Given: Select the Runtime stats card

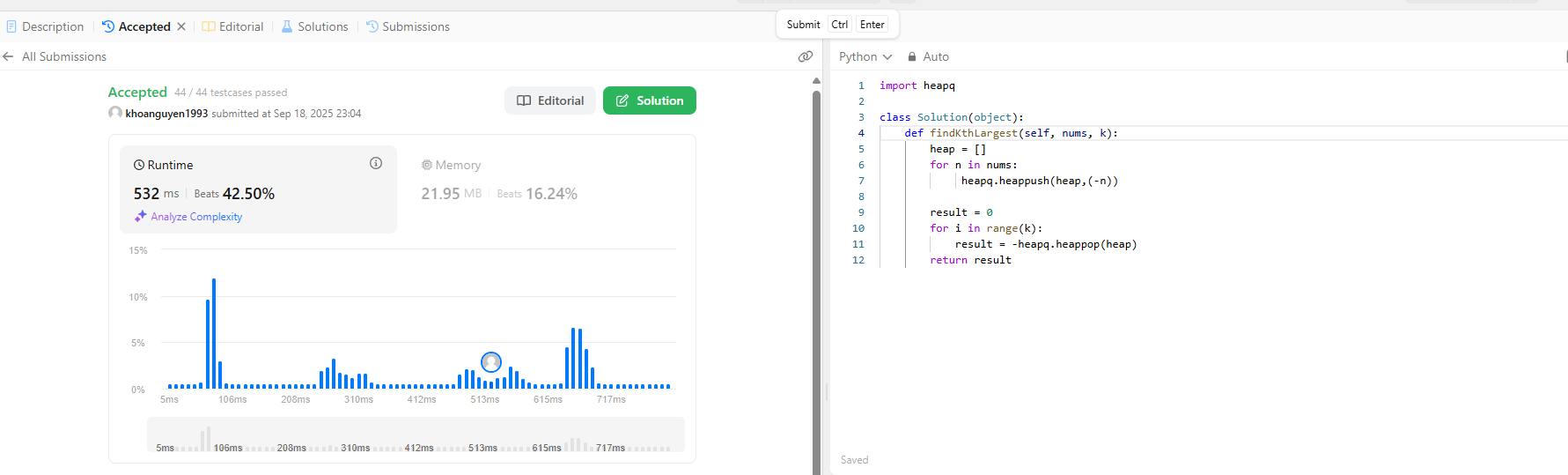Looking at the screenshot, I should [x=258, y=189].
